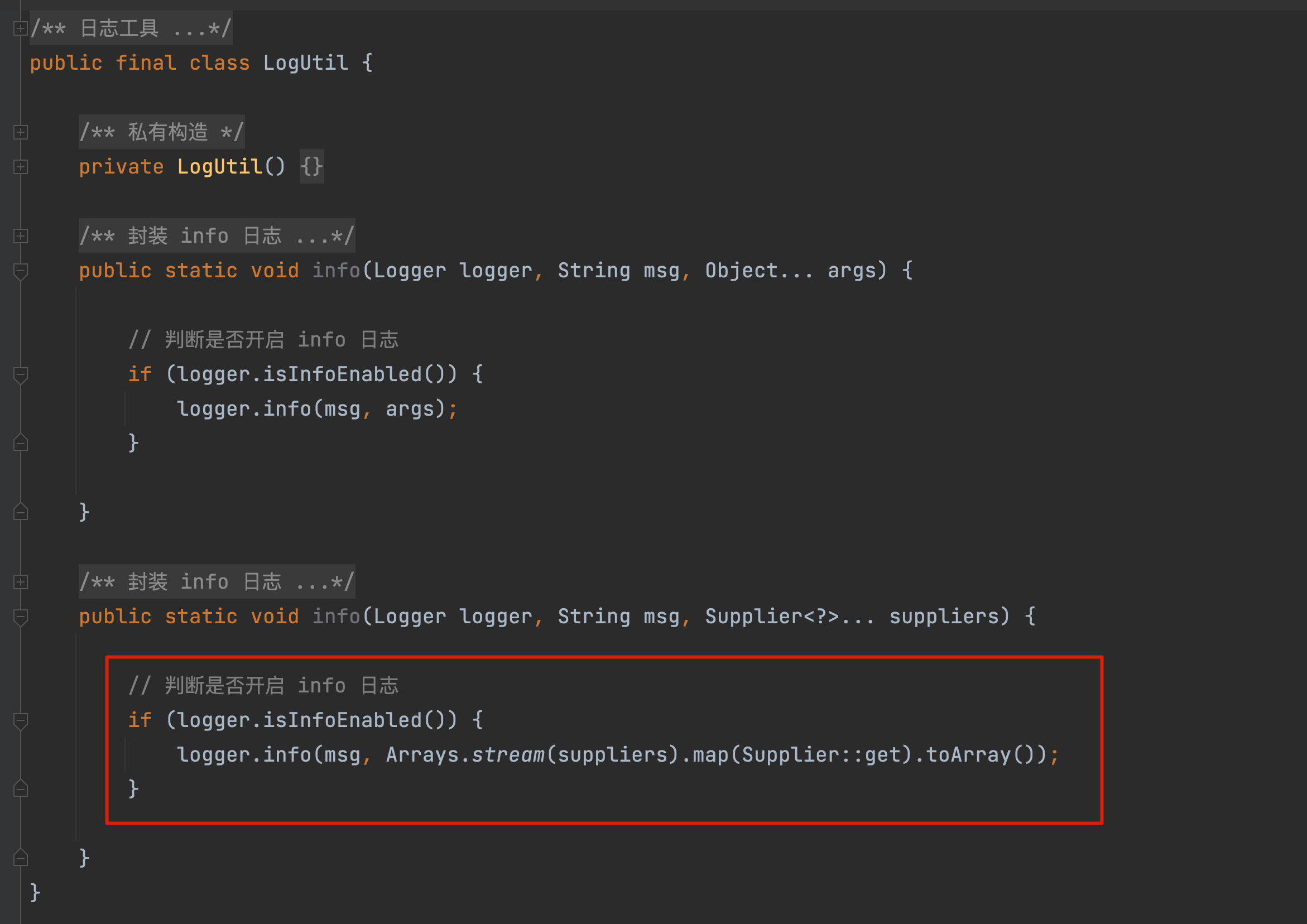
Task: Click the 'Object...' parameter type
Action: point(760,271)
